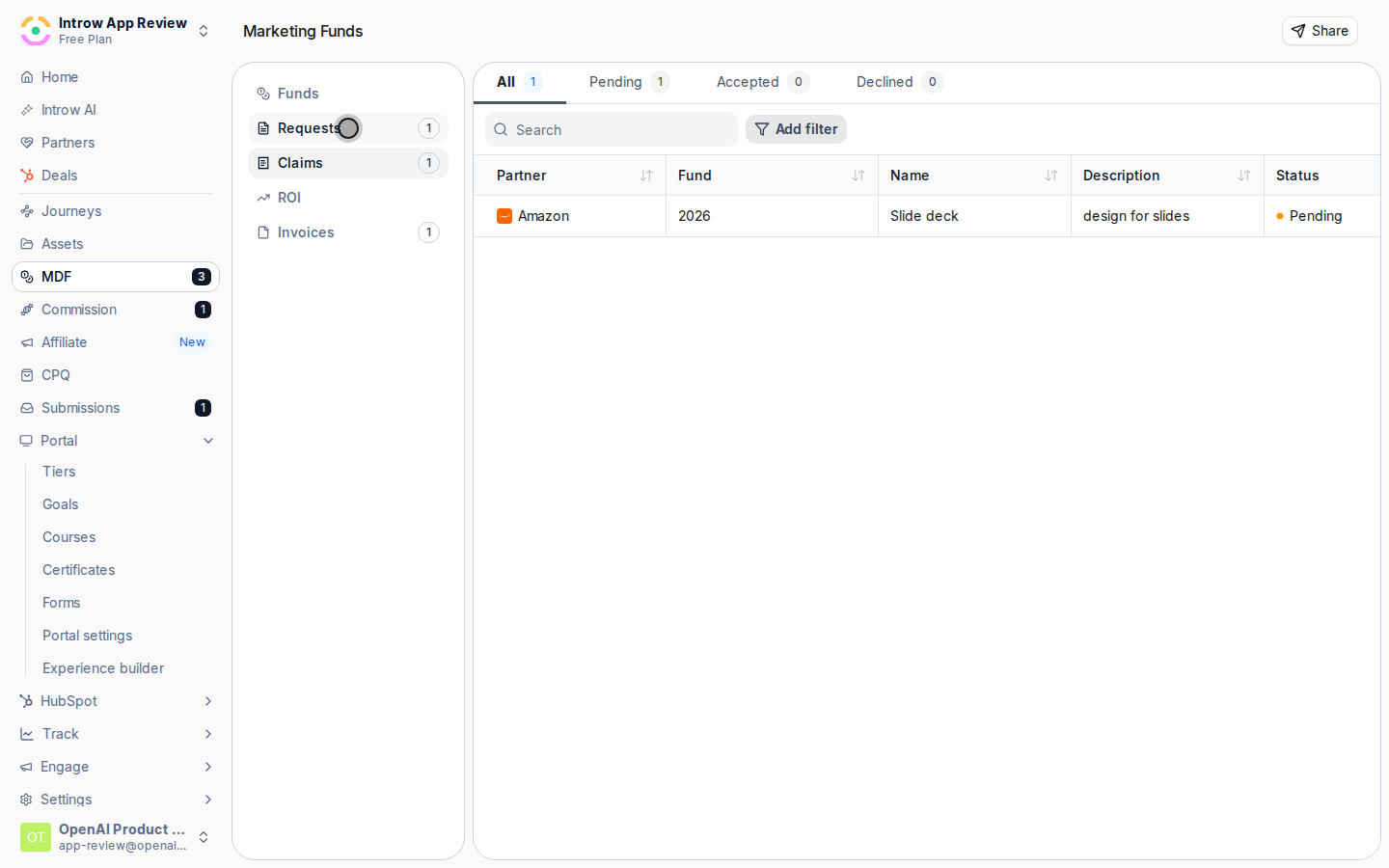The image size is (1389, 868).
Task: Collapse the Portal section chevron
Action: (208, 441)
